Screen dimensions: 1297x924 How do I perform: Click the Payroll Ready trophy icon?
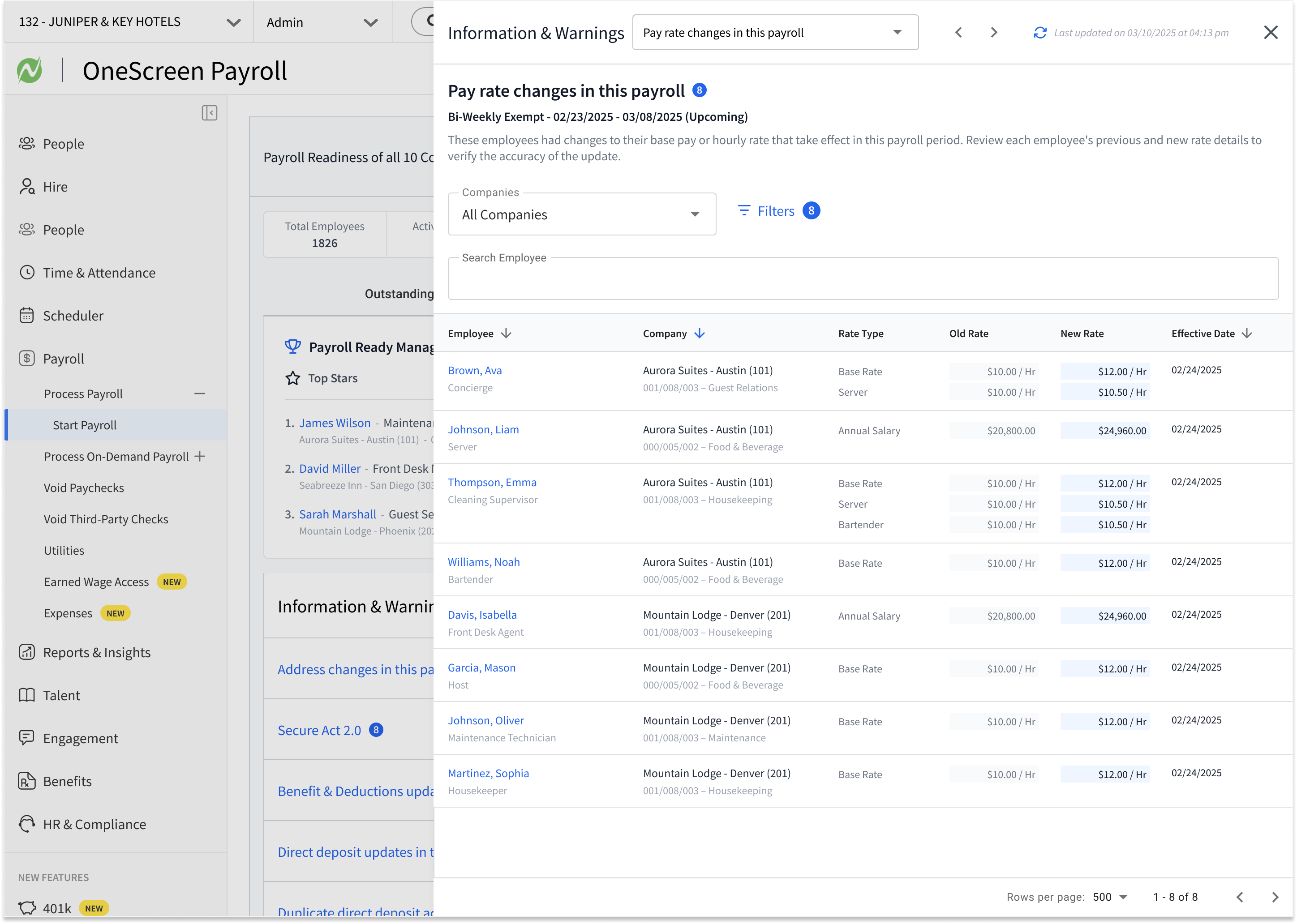coord(292,346)
